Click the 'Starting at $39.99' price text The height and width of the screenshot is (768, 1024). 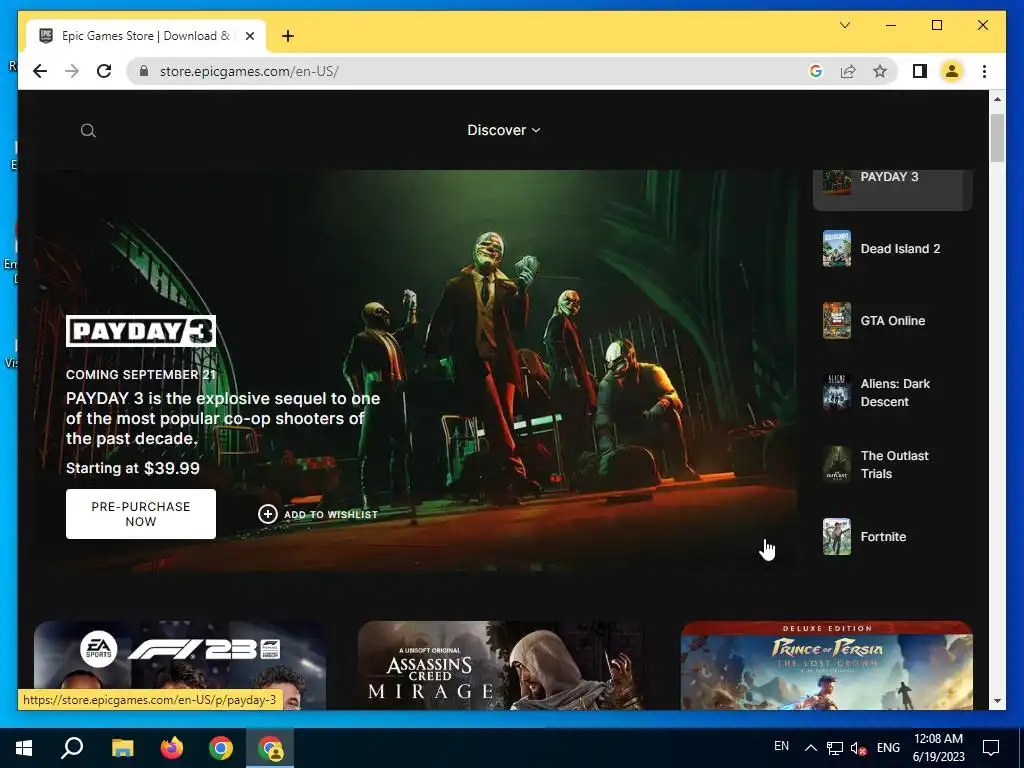133,468
